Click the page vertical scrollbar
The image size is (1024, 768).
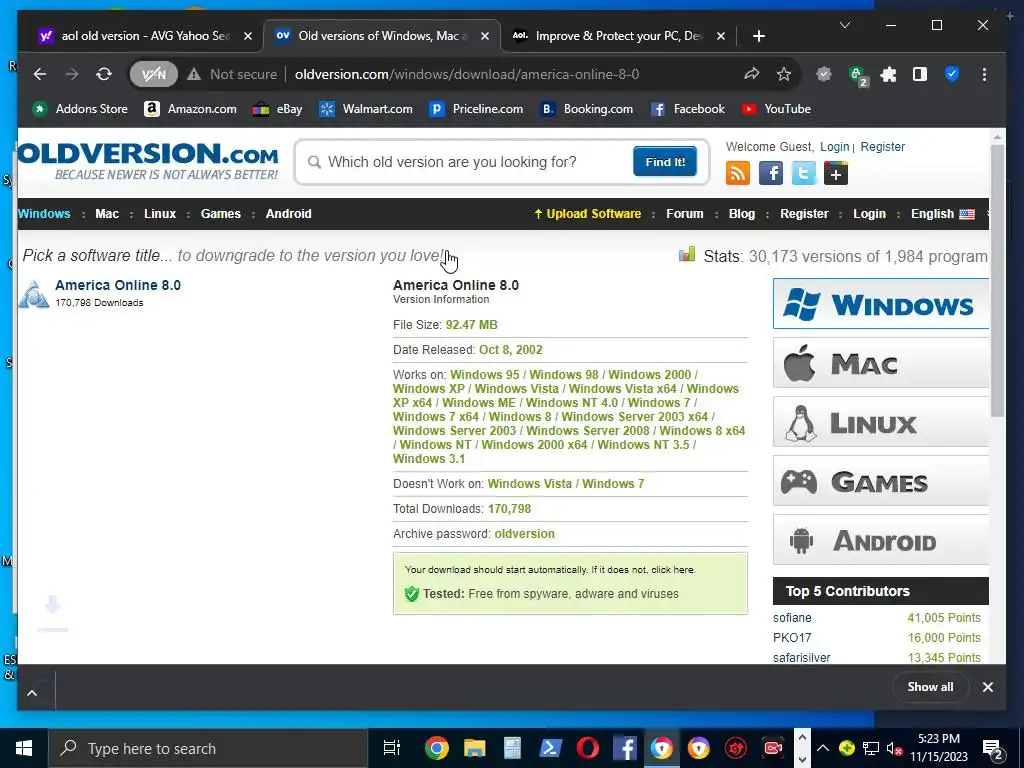point(997,281)
